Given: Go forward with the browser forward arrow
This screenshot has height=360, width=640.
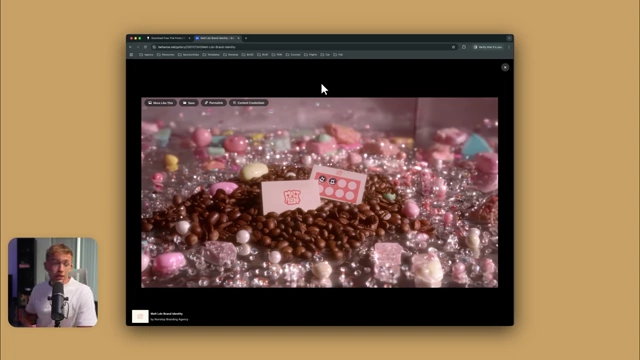Looking at the screenshot, I should click(138, 47).
